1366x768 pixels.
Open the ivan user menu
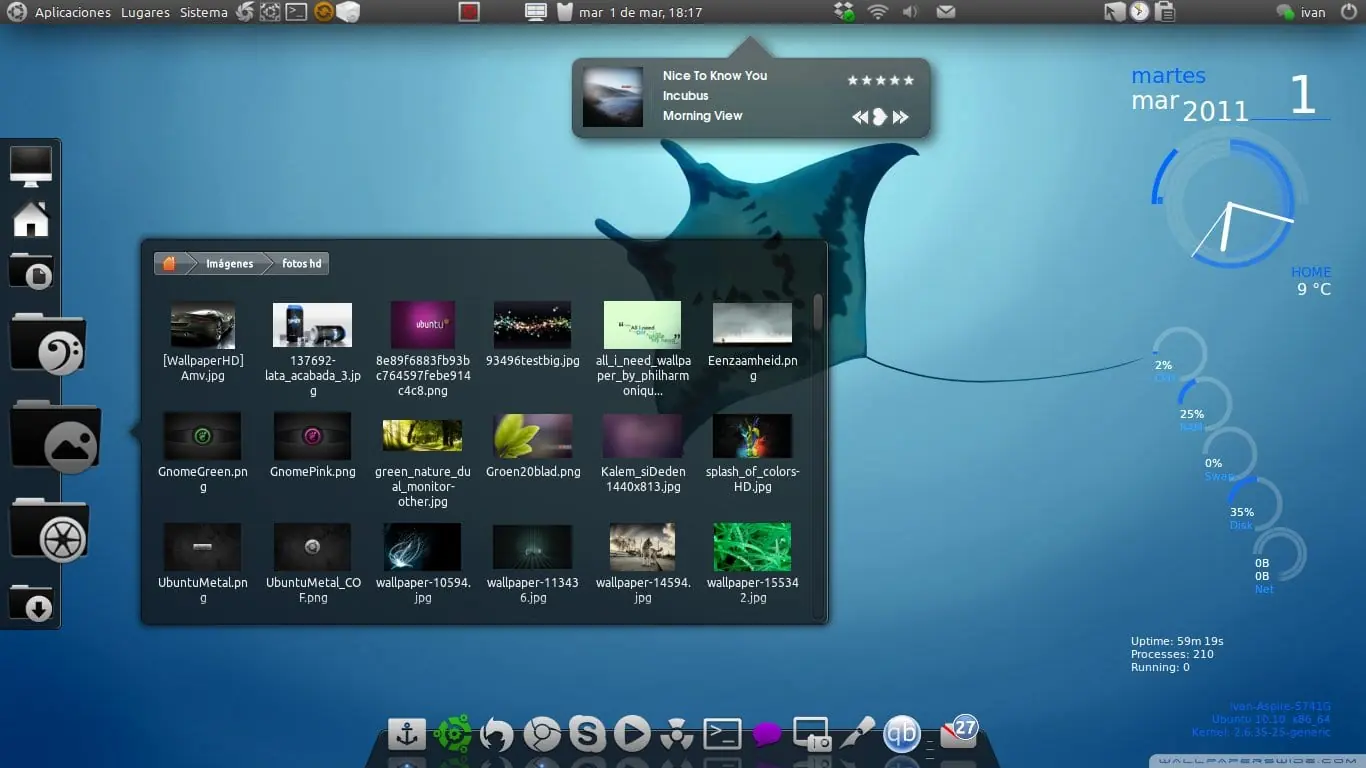coord(1301,13)
